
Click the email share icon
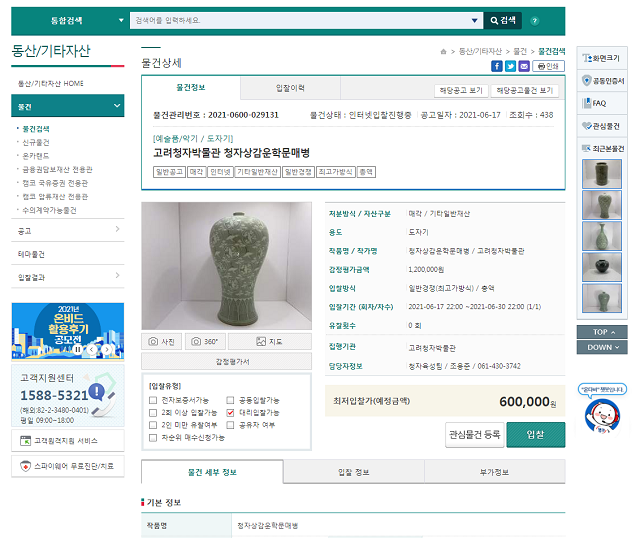click(523, 66)
